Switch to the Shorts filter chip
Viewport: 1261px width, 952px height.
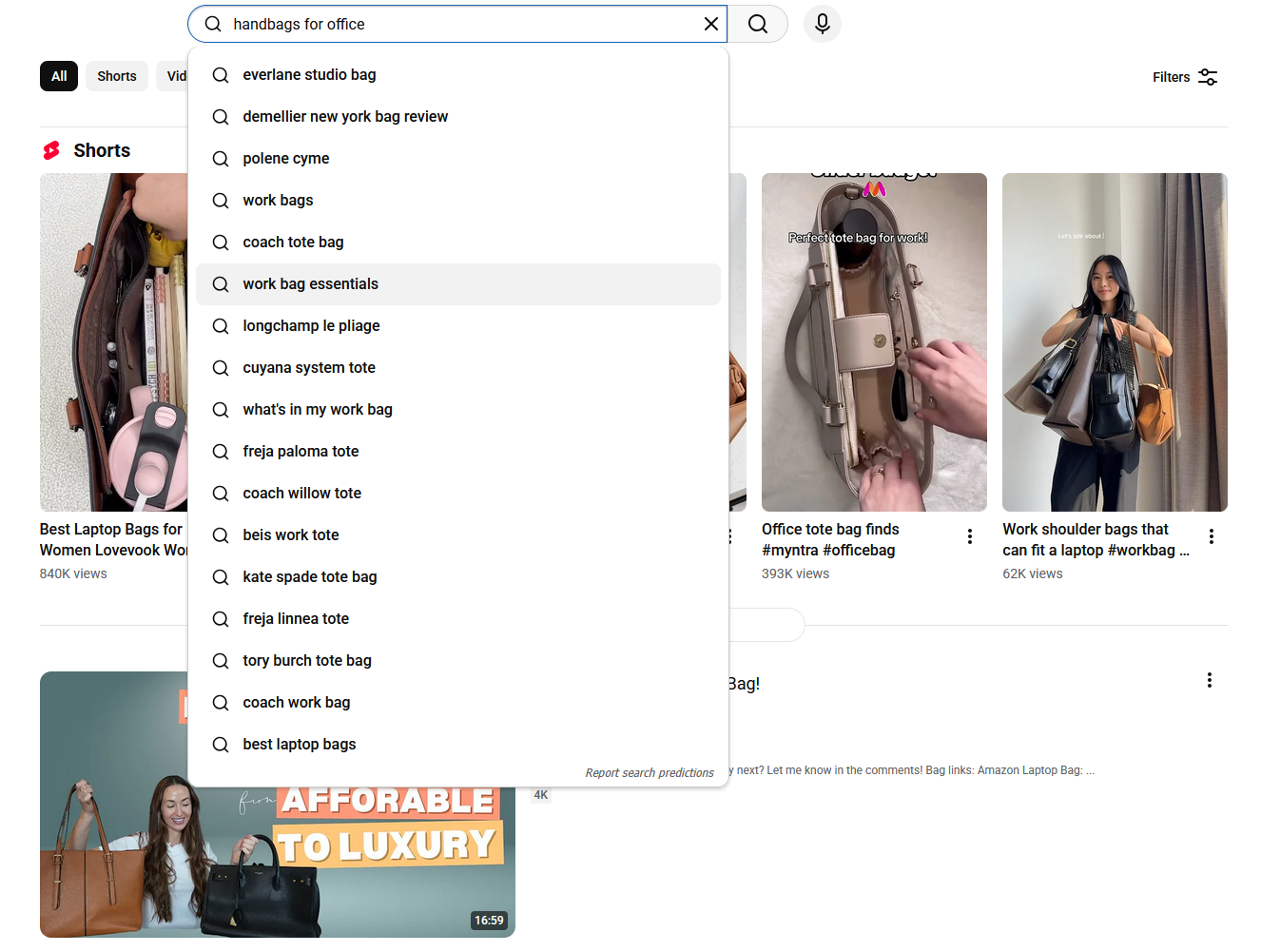coord(116,75)
